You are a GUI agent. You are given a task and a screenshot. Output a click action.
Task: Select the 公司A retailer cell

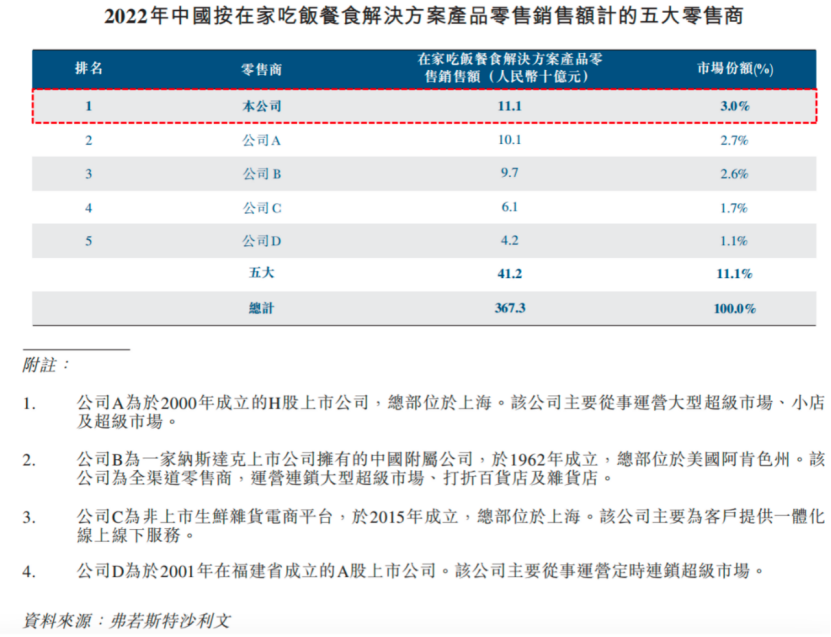[x=262, y=140]
